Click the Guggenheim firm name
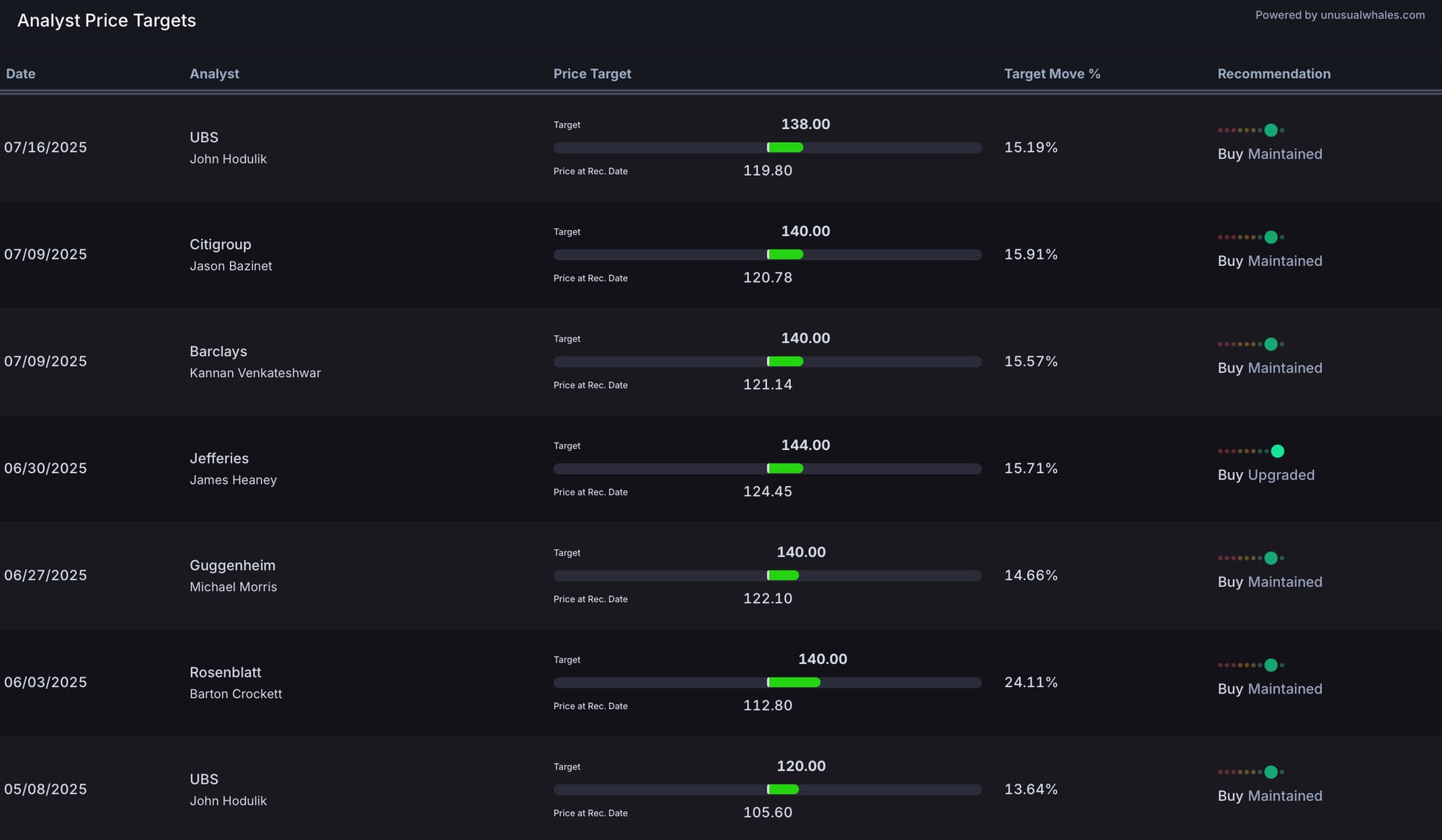 (x=233, y=566)
